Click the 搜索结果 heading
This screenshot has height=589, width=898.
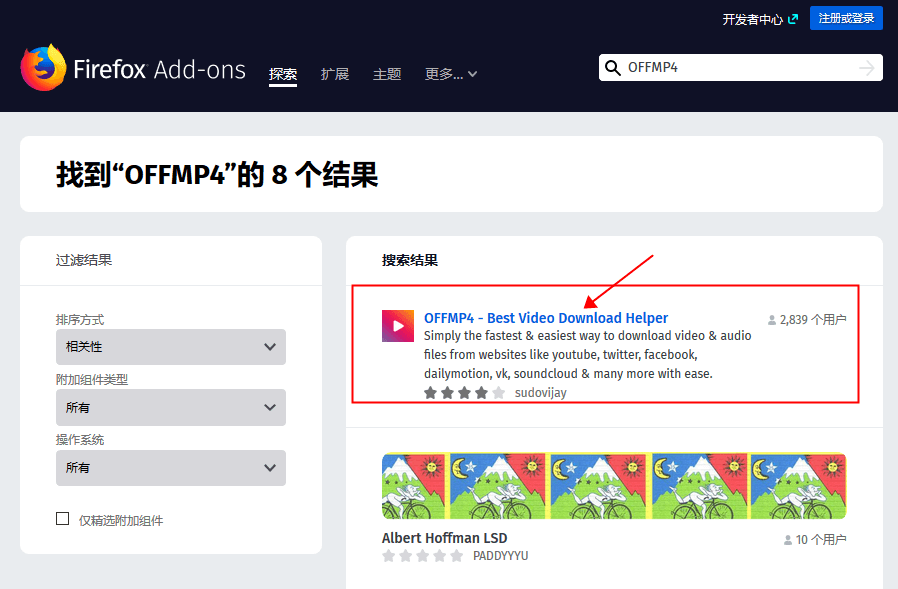click(410, 260)
